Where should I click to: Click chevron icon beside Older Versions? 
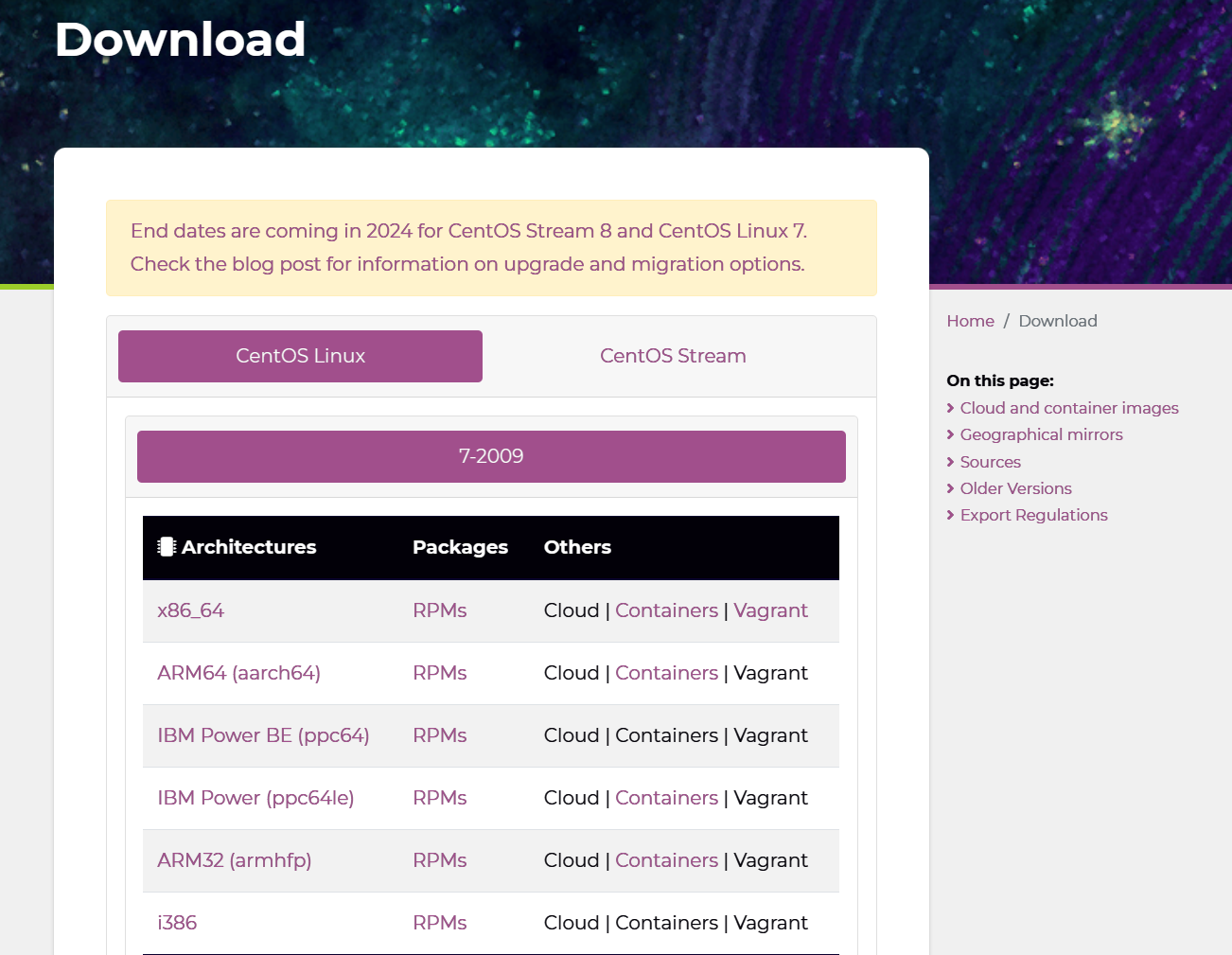950,488
